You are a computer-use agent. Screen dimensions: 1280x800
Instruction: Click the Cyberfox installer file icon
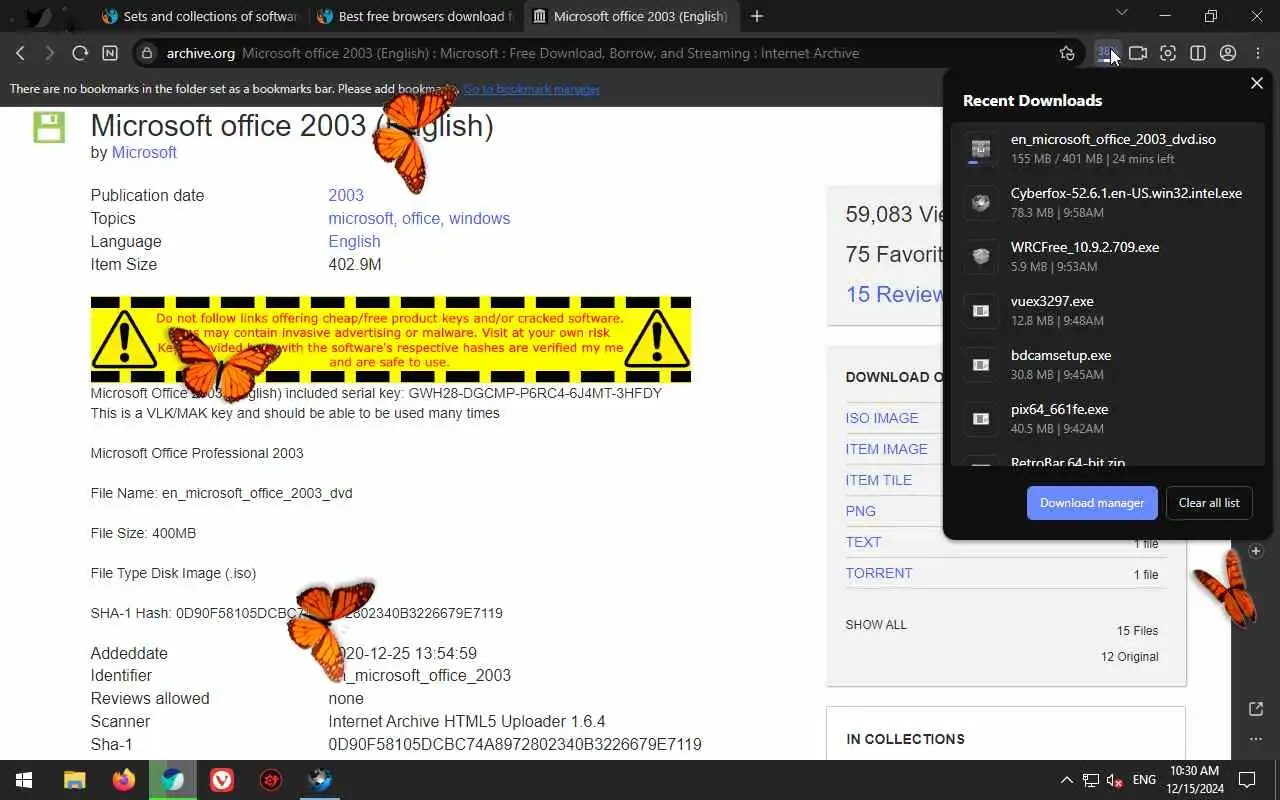981,203
